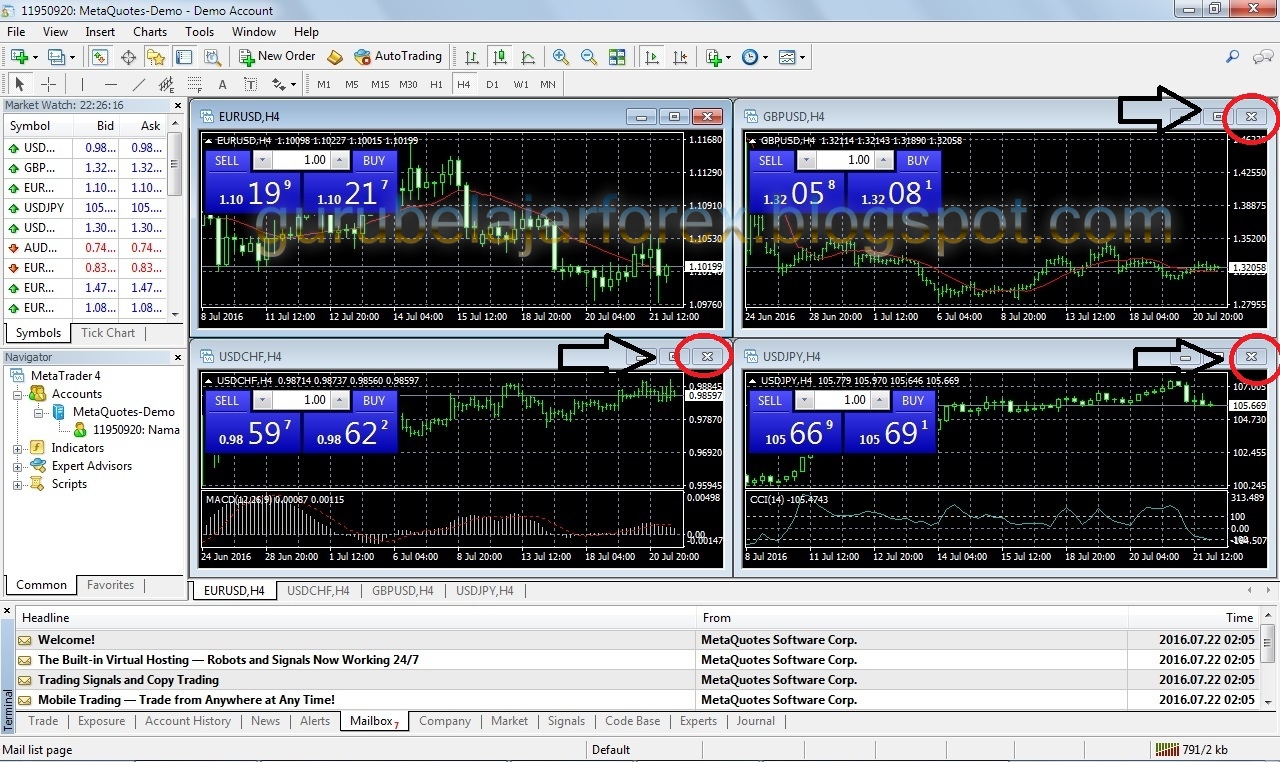Expand the Indicators tree node

tap(18, 448)
